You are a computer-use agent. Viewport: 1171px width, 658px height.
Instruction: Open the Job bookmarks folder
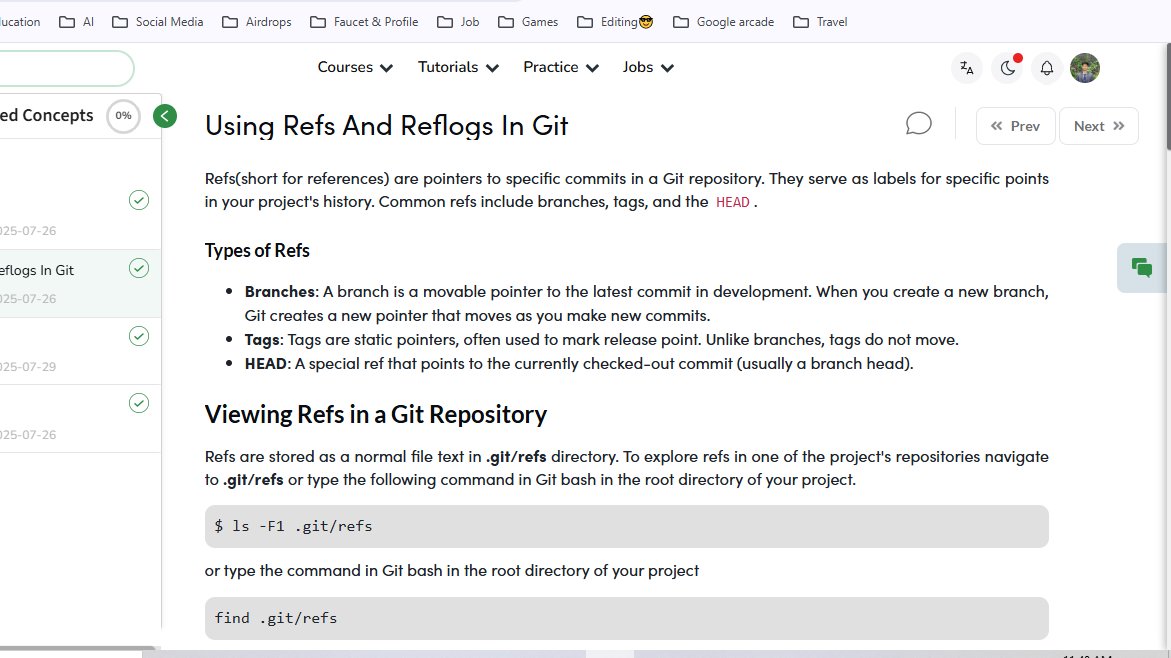(458, 22)
